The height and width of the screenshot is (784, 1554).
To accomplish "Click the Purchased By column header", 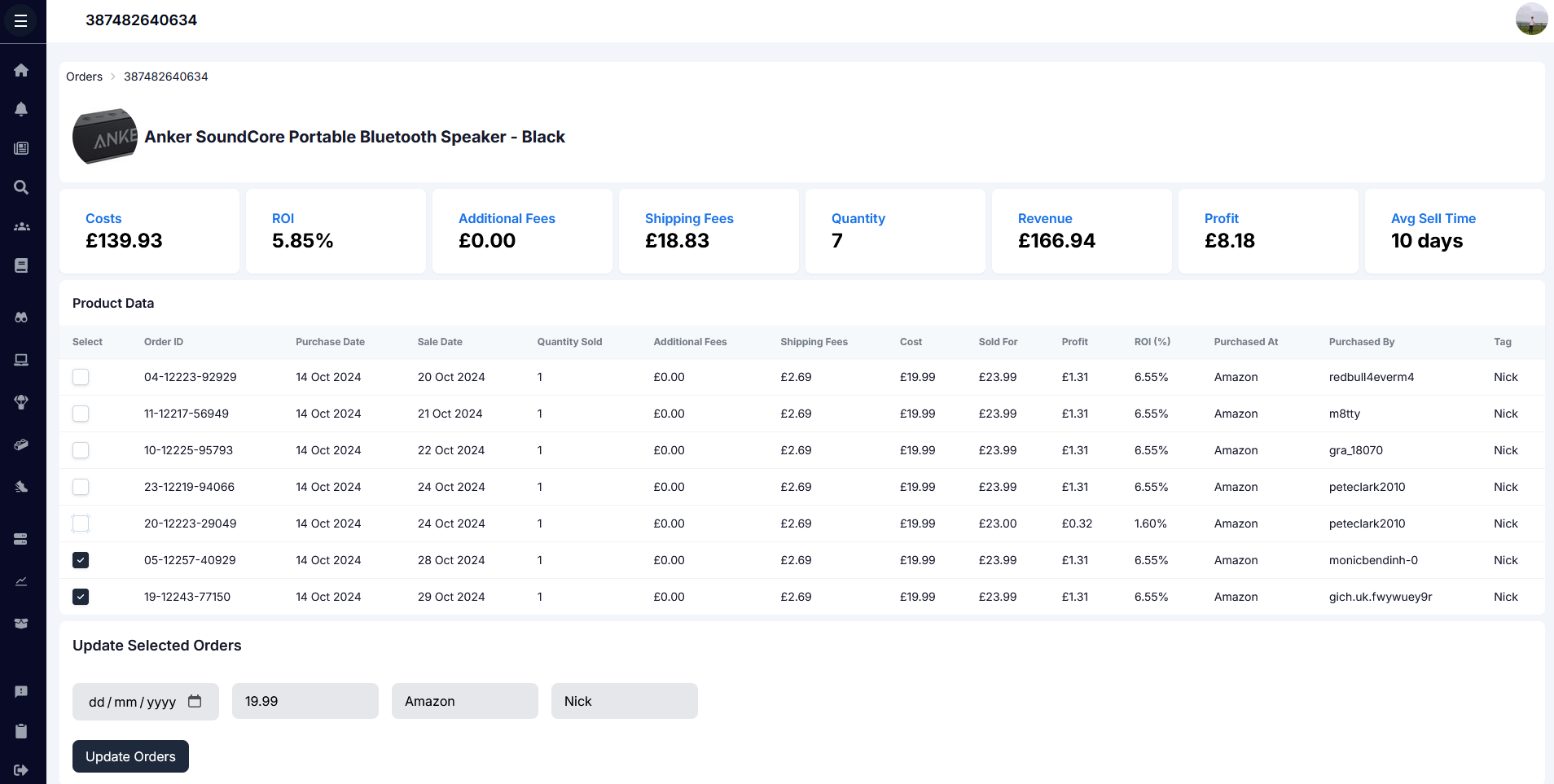I will coord(1362,342).
